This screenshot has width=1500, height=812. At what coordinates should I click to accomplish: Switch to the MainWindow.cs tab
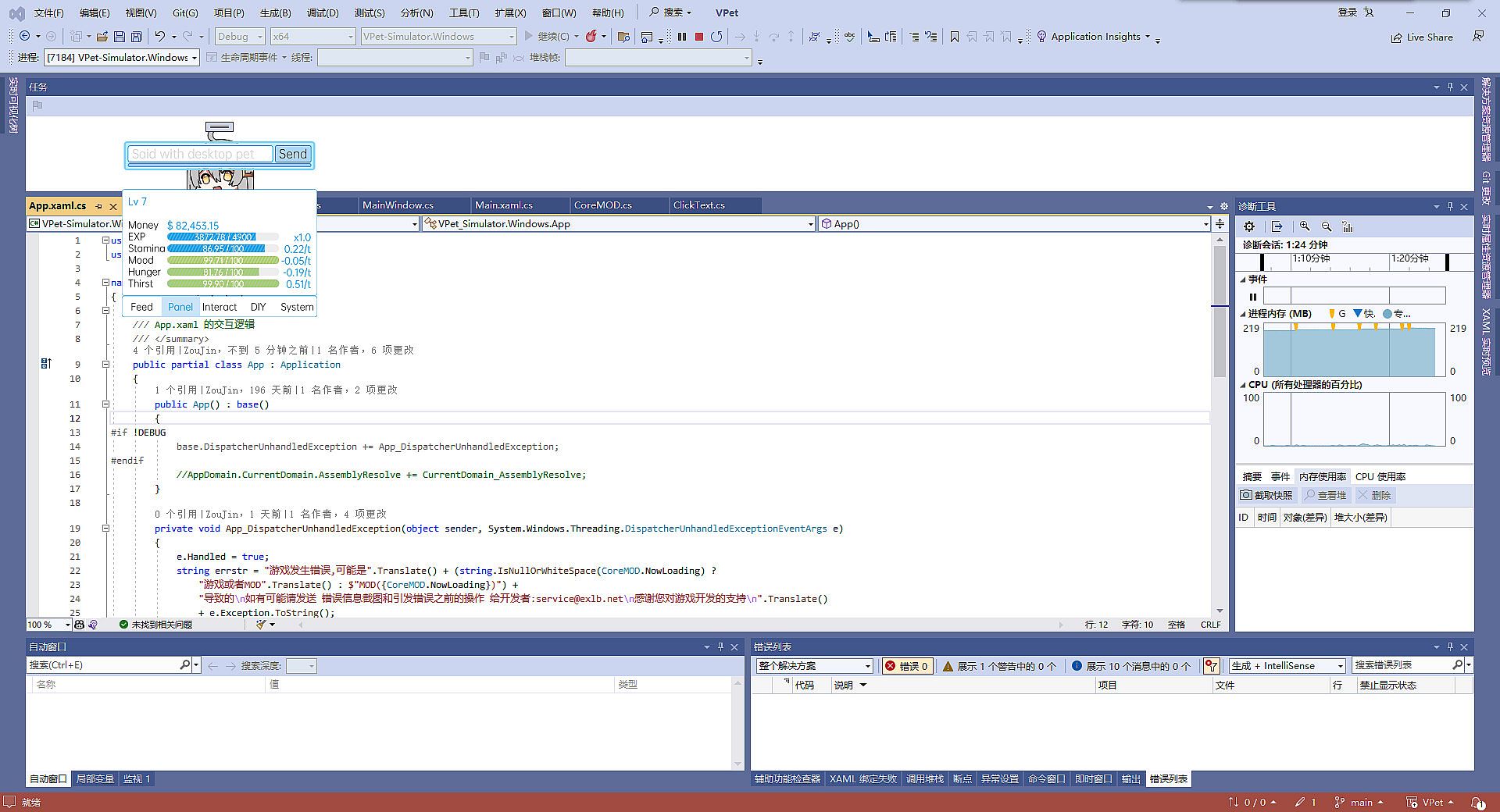[398, 205]
